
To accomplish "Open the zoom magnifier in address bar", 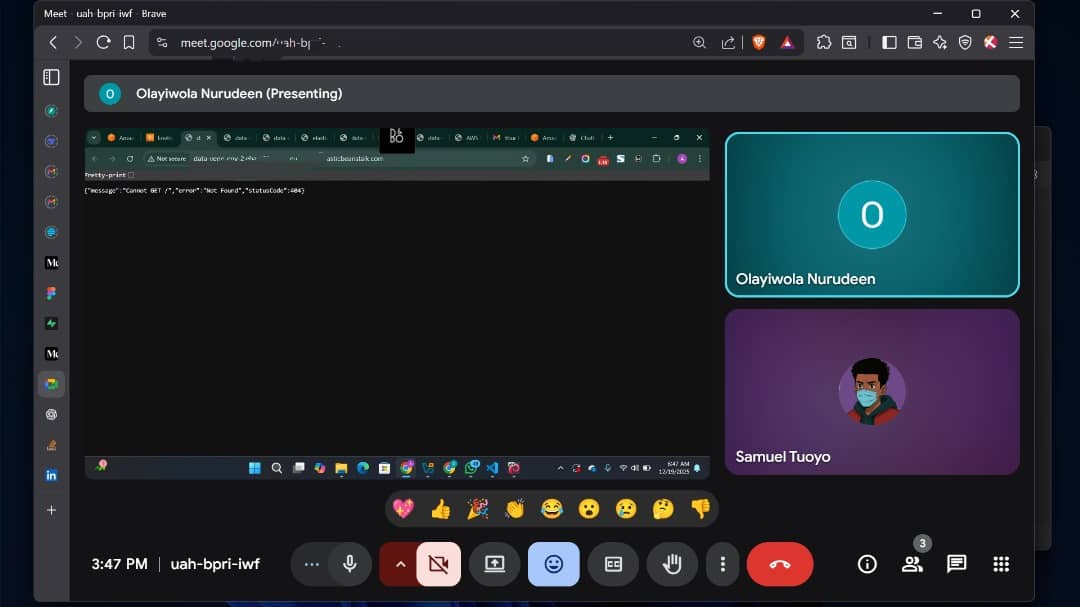I will point(699,43).
